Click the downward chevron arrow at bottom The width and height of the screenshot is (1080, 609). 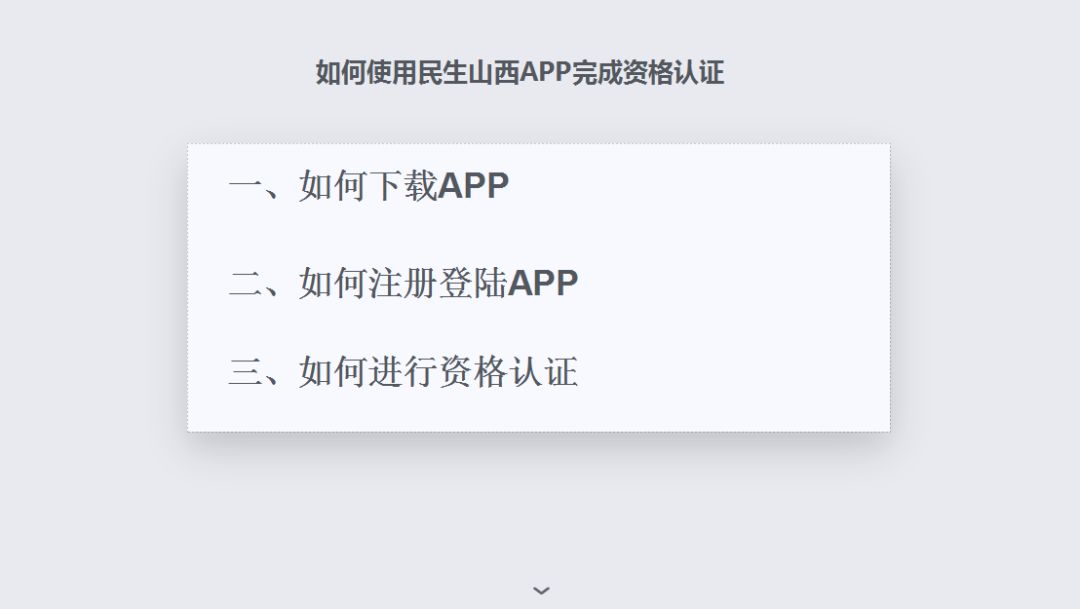click(541, 590)
